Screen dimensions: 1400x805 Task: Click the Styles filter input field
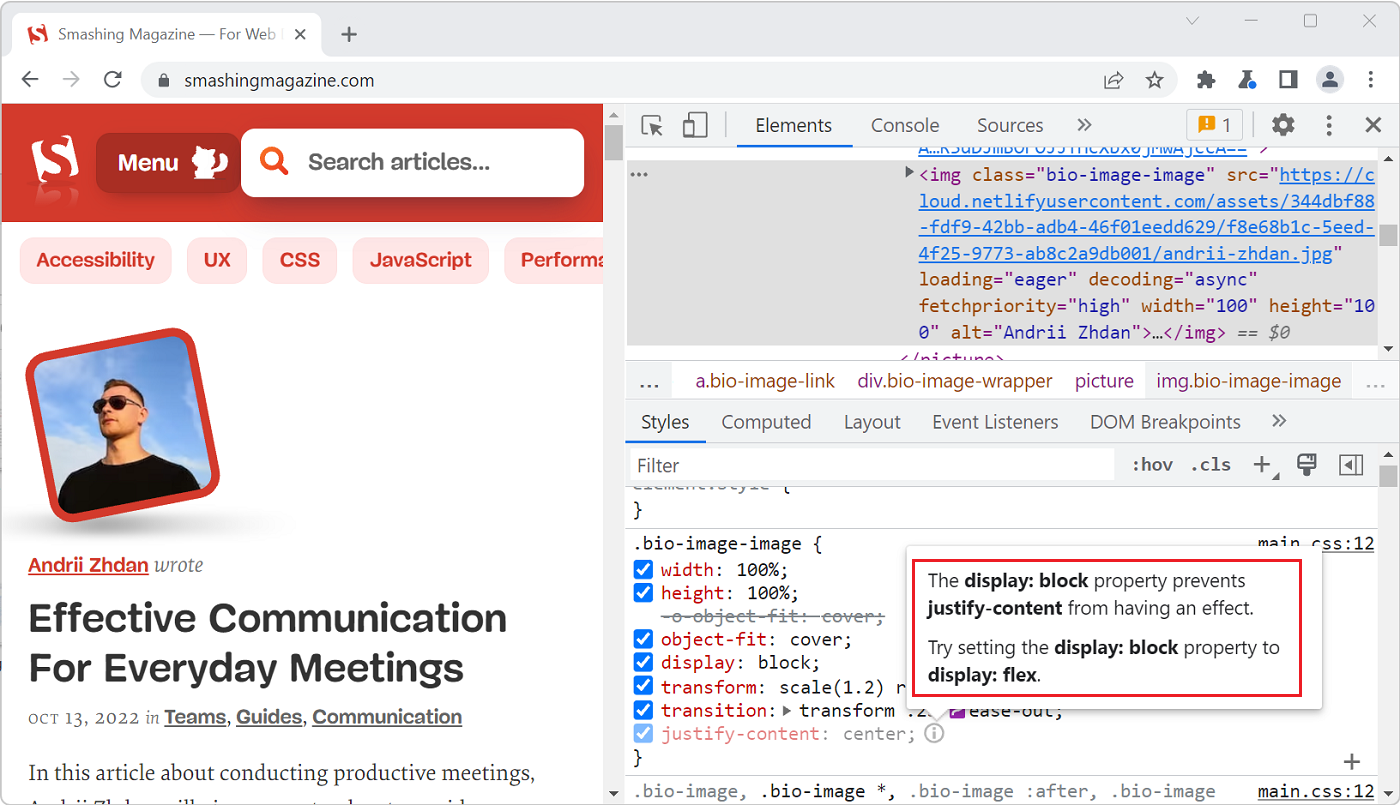[x=870, y=464]
